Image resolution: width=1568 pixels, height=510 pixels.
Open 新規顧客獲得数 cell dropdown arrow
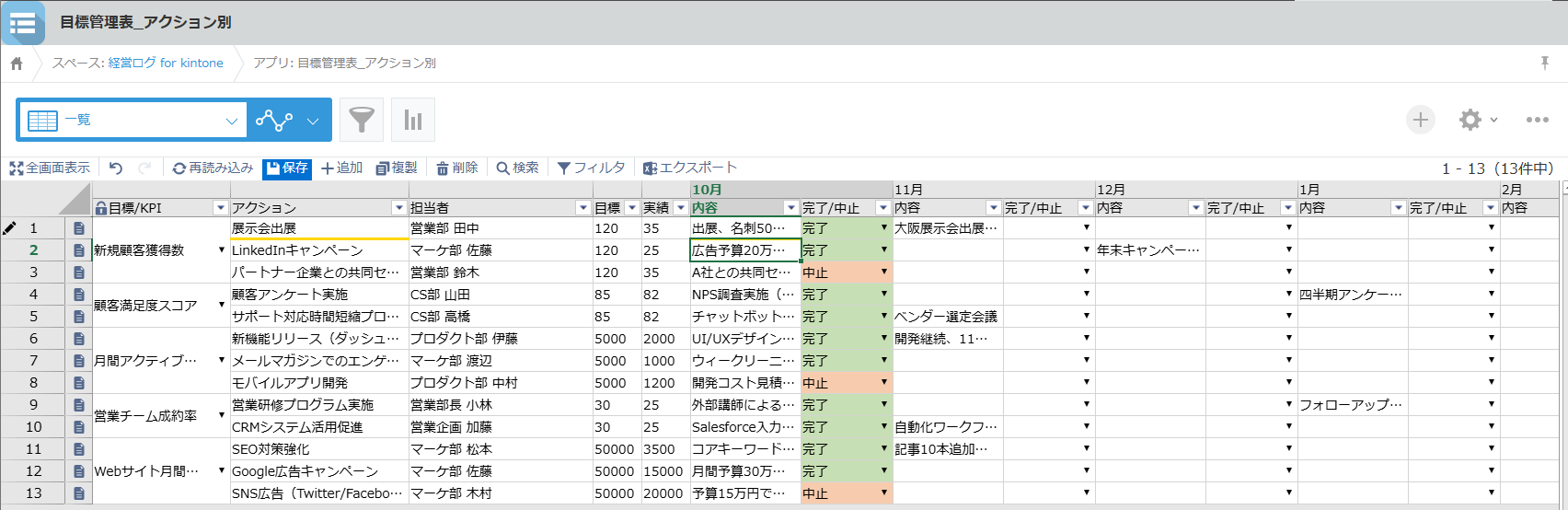click(x=222, y=250)
